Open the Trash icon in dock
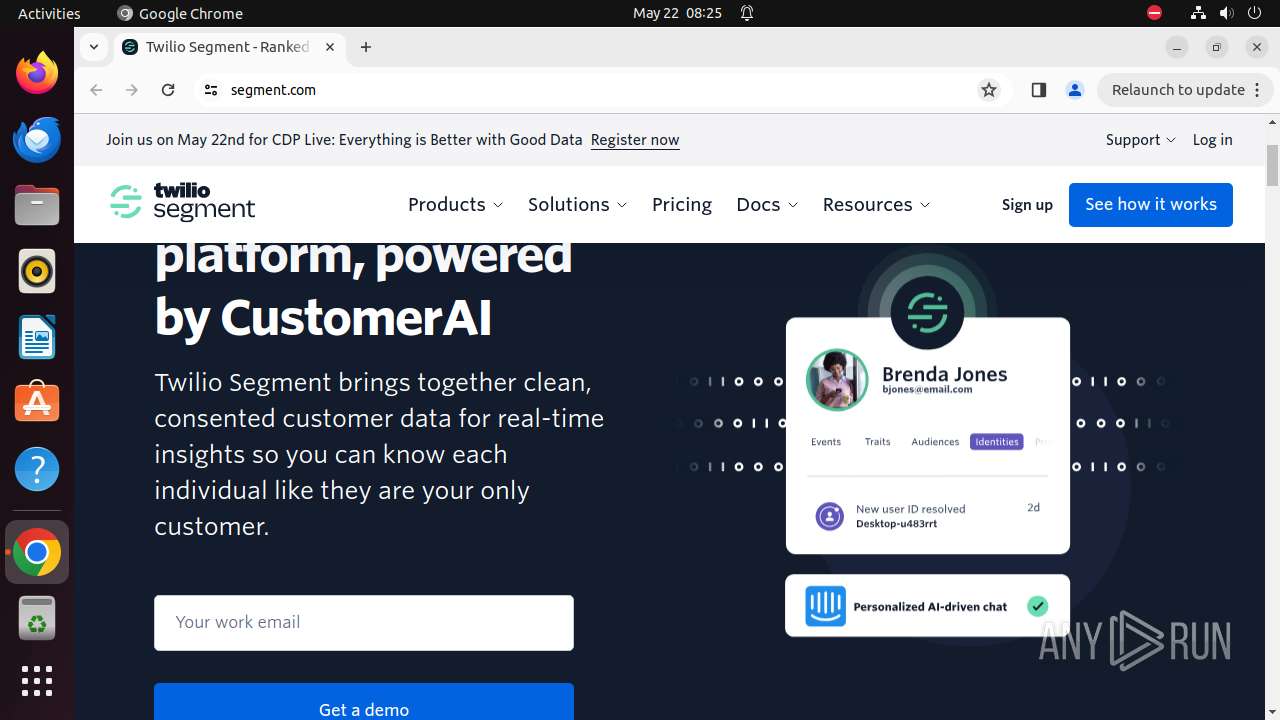 [37, 618]
